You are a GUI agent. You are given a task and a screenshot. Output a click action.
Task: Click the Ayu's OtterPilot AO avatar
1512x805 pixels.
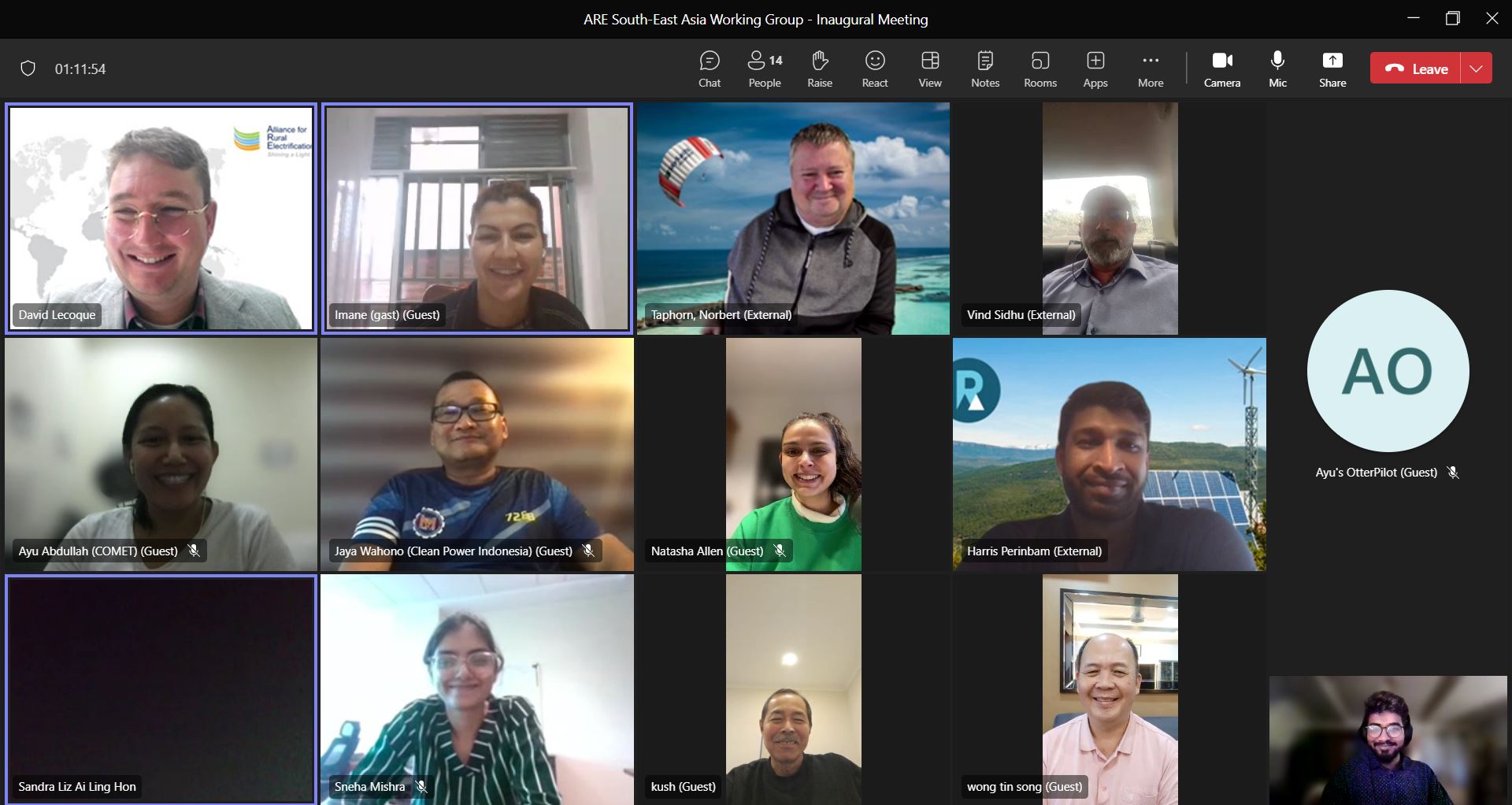(1388, 371)
